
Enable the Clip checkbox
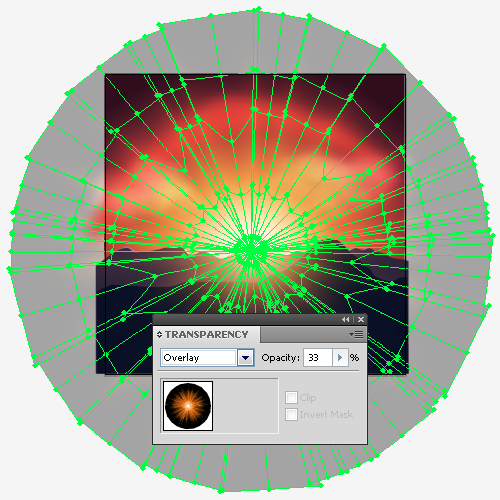click(291, 397)
